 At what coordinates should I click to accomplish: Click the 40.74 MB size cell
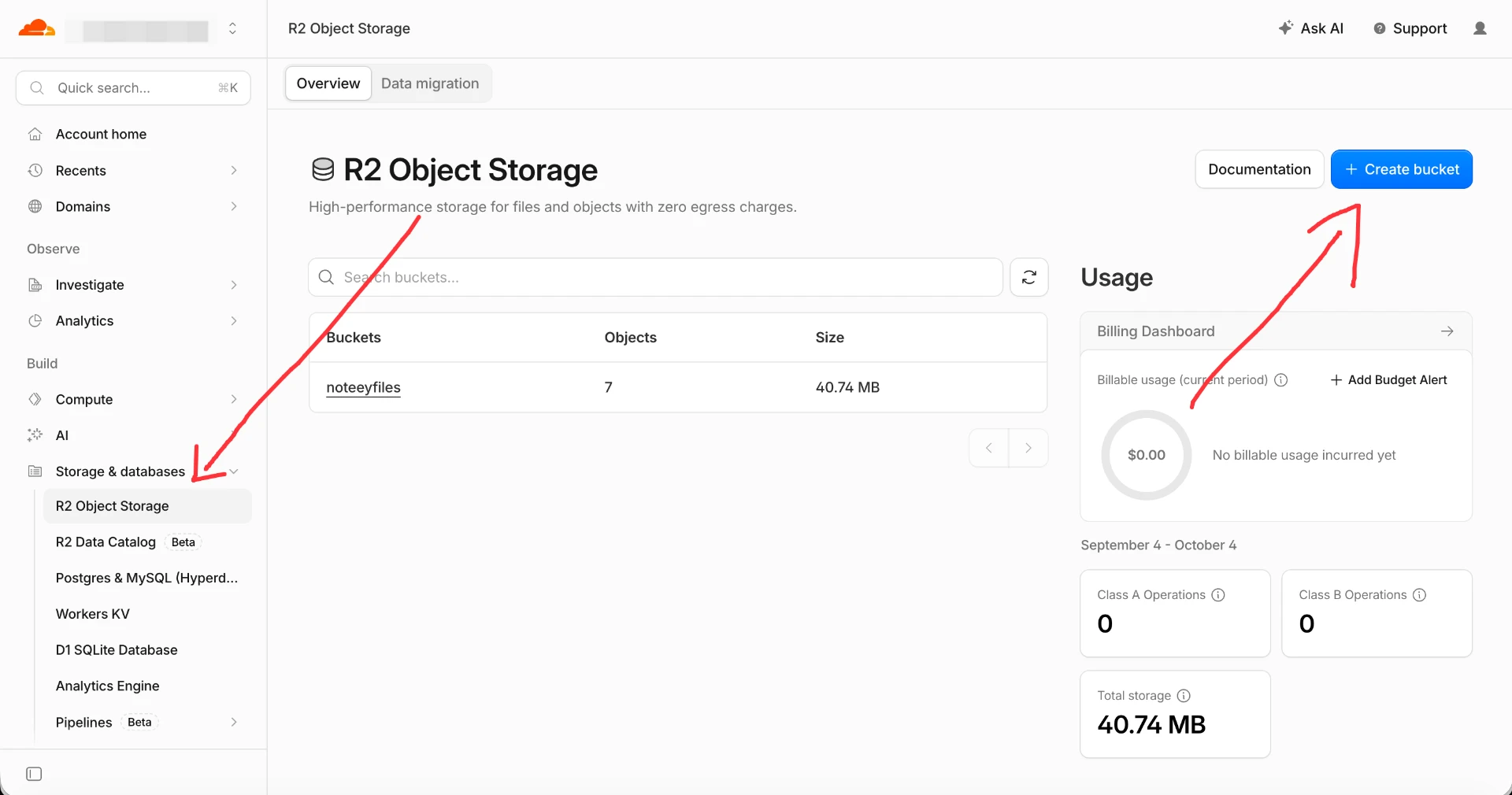coord(847,387)
